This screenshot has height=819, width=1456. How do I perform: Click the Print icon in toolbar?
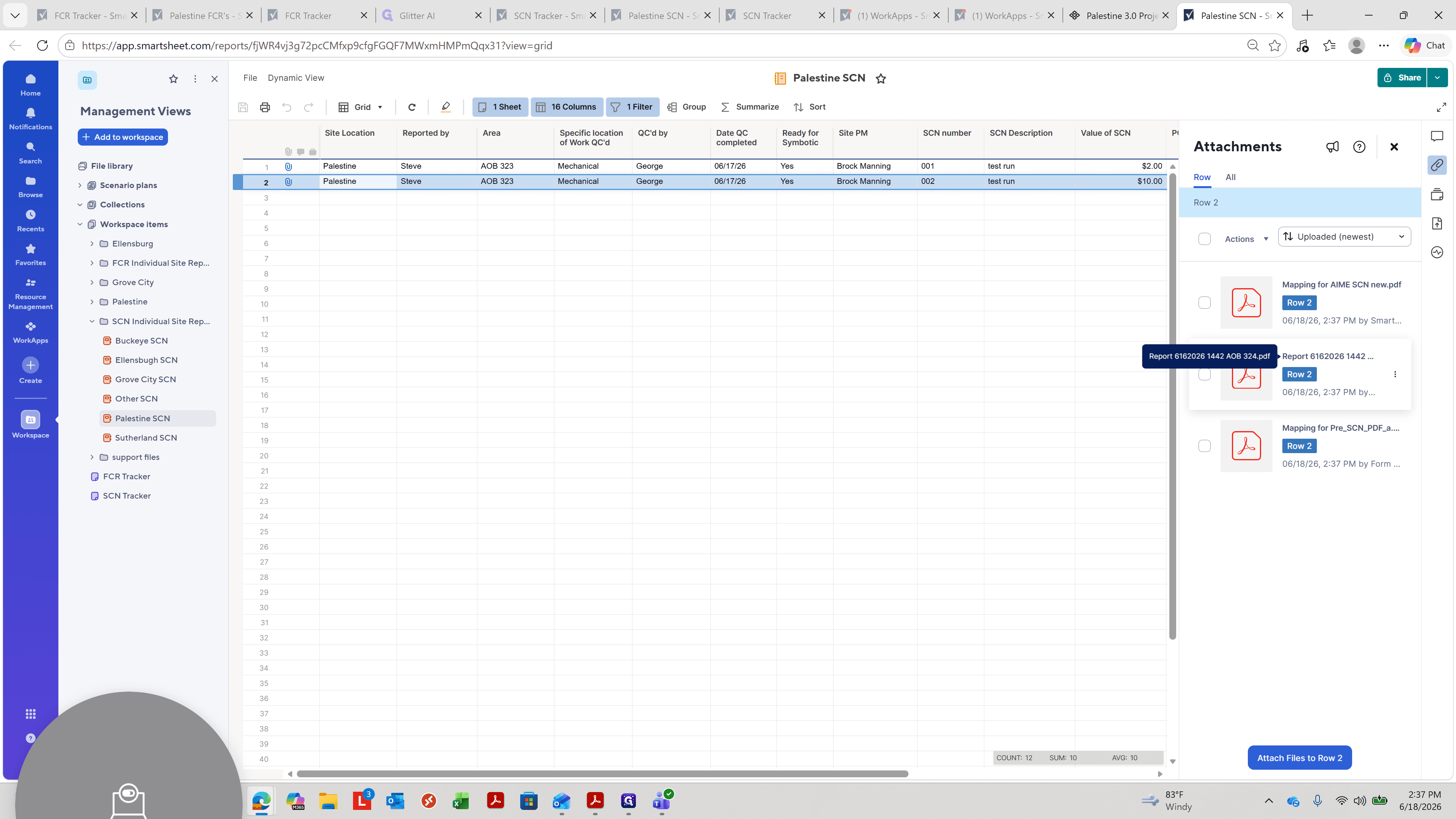[265, 107]
